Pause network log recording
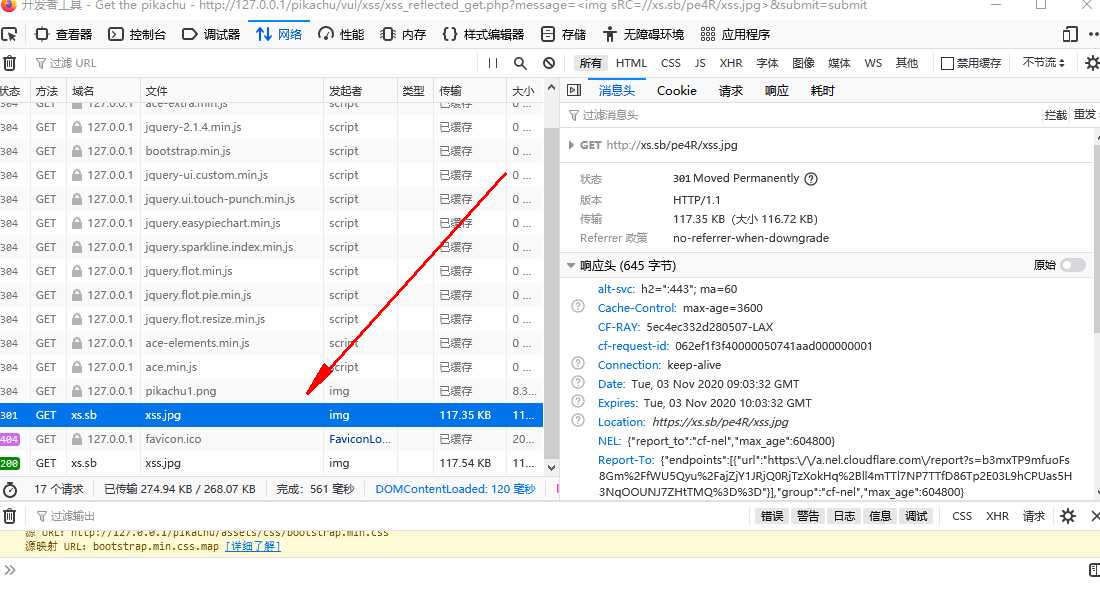Screen dimensions: 1100x592 click(x=492, y=63)
